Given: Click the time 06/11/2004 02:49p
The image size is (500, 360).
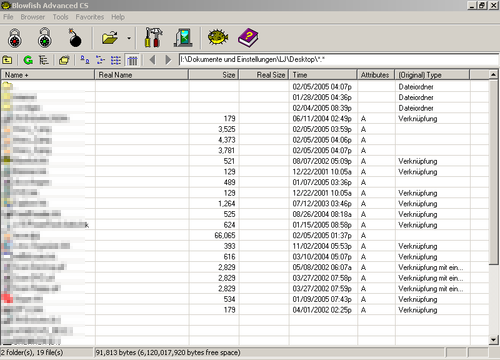Looking at the screenshot, I should coord(322,118).
